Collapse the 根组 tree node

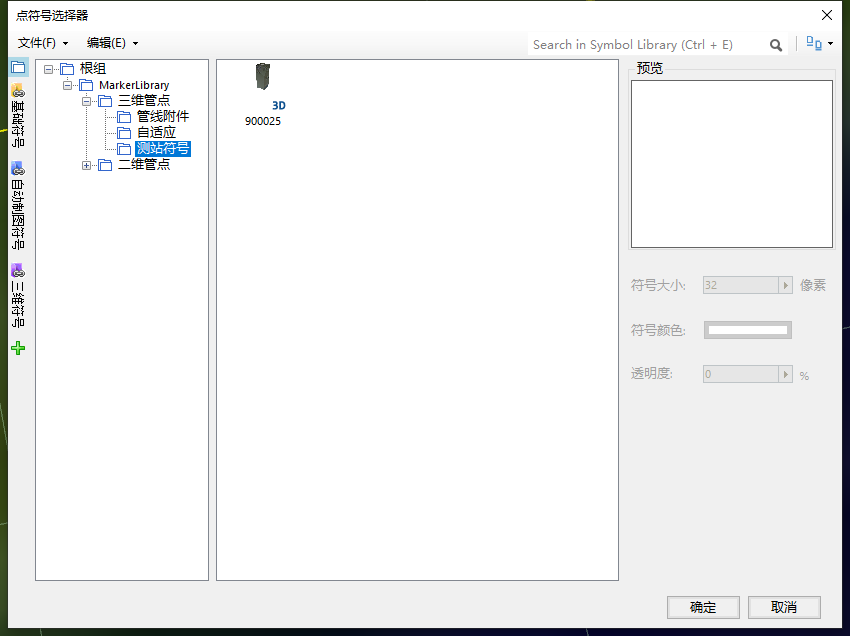[x=48, y=69]
